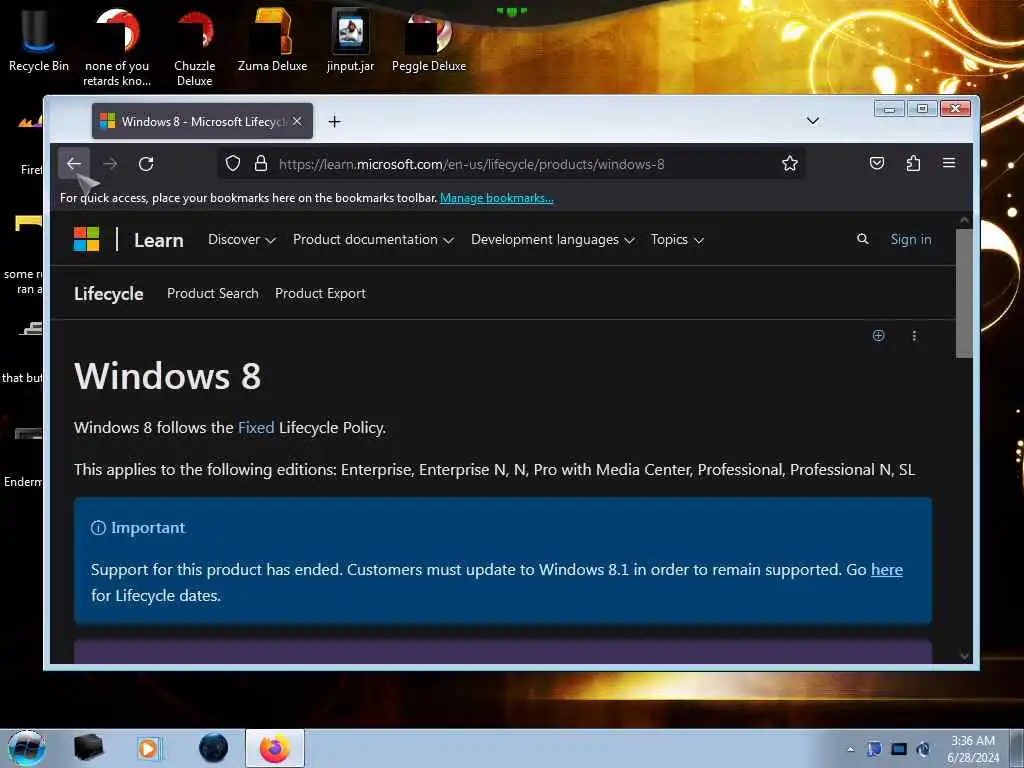Reload the current page
The image size is (1024, 768).
coord(146,163)
